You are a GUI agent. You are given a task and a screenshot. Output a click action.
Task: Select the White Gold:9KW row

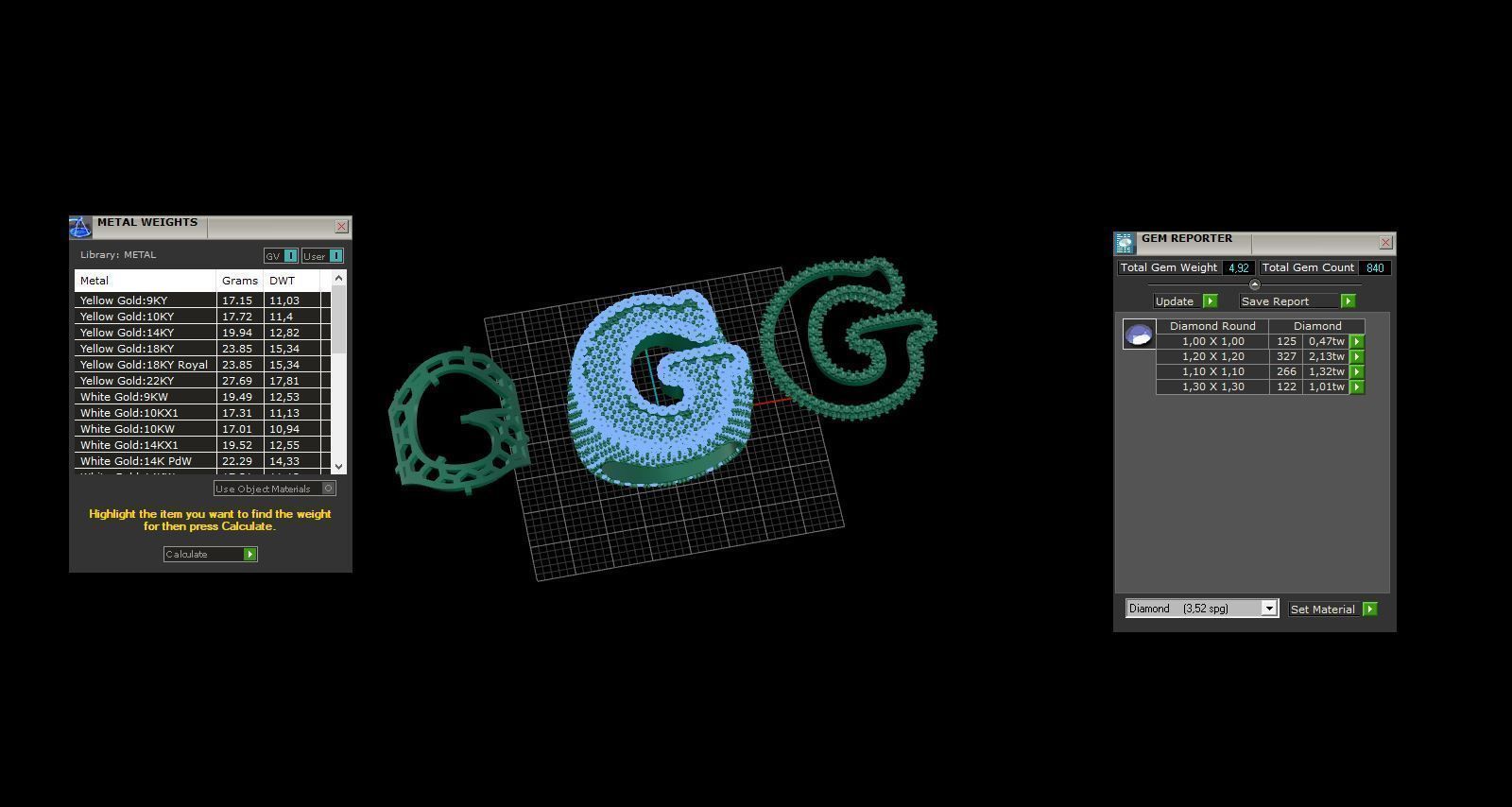(x=202, y=397)
